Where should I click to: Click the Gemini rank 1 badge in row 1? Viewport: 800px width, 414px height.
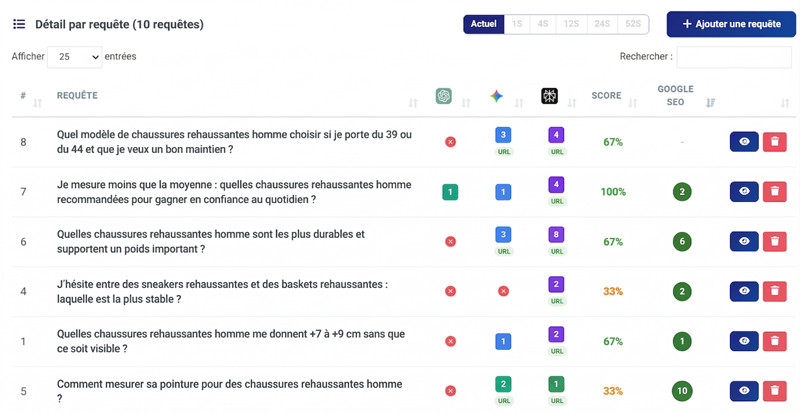[503, 342]
